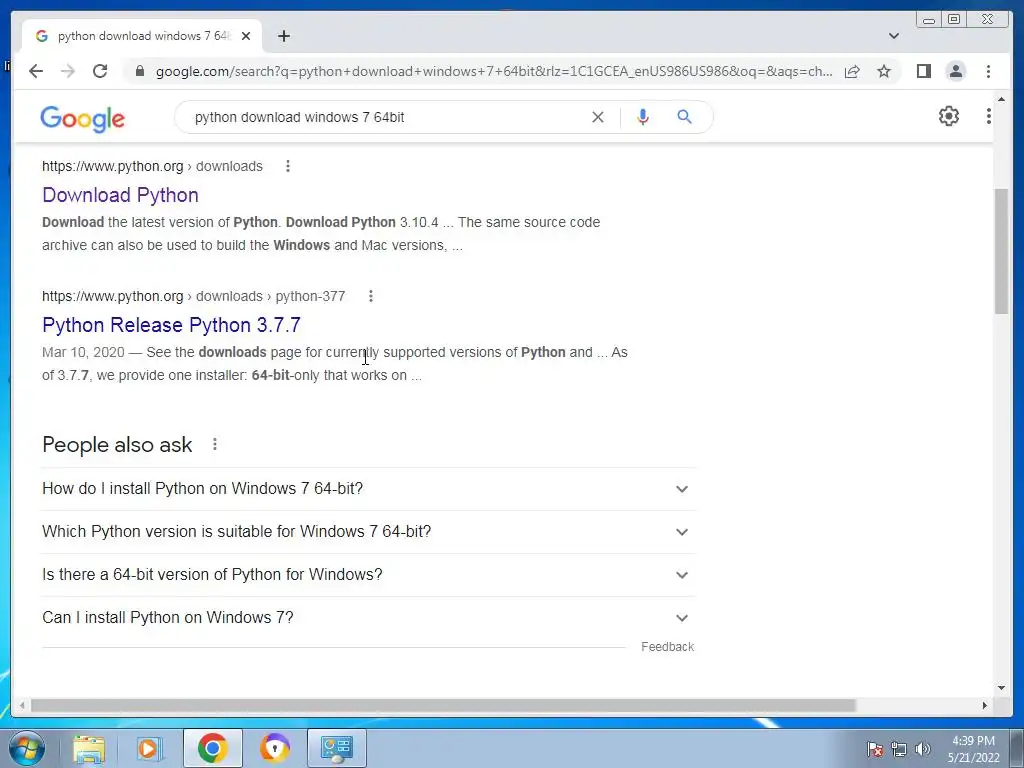
Task: Open the Download Python result
Action: 120,195
